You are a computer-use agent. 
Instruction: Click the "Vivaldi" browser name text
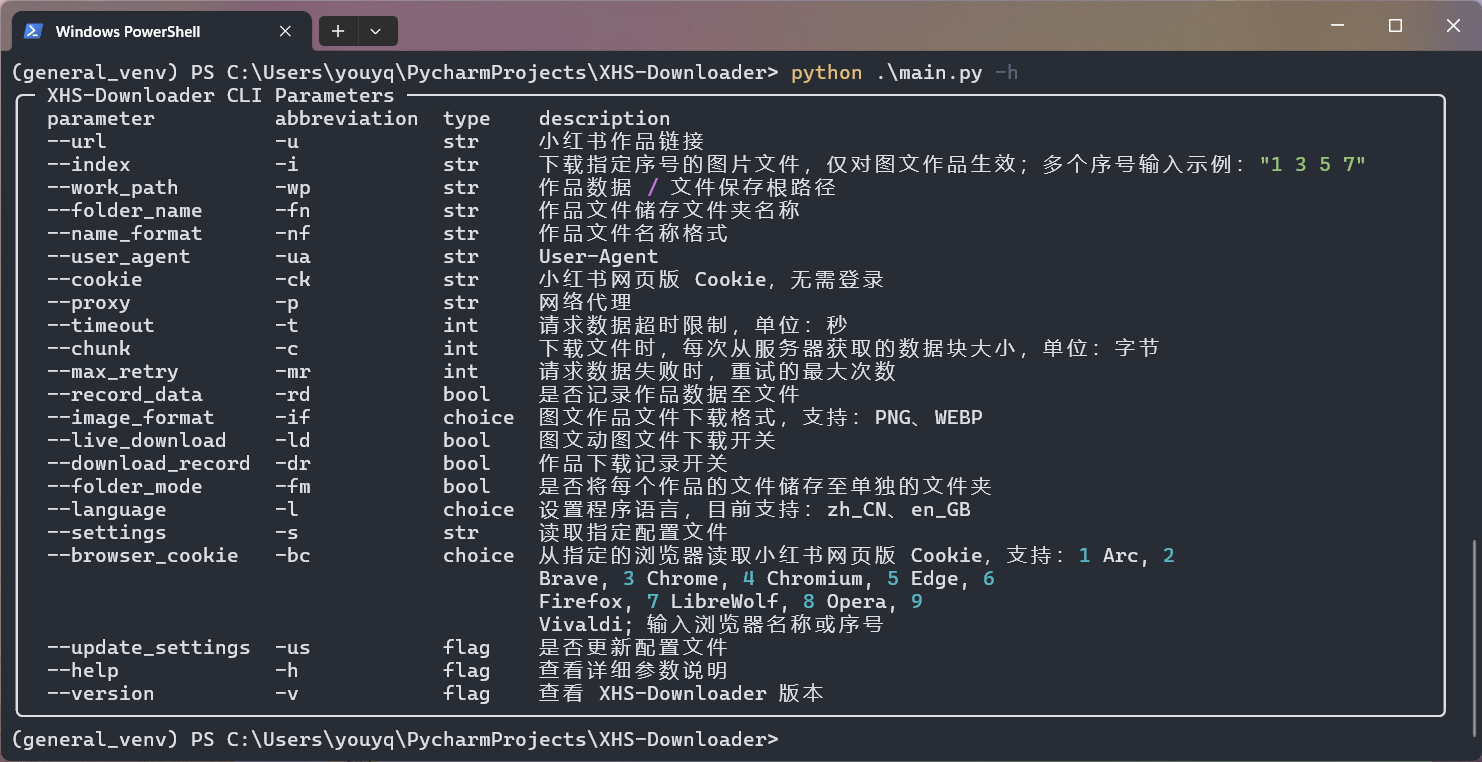pyautogui.click(x=581, y=624)
